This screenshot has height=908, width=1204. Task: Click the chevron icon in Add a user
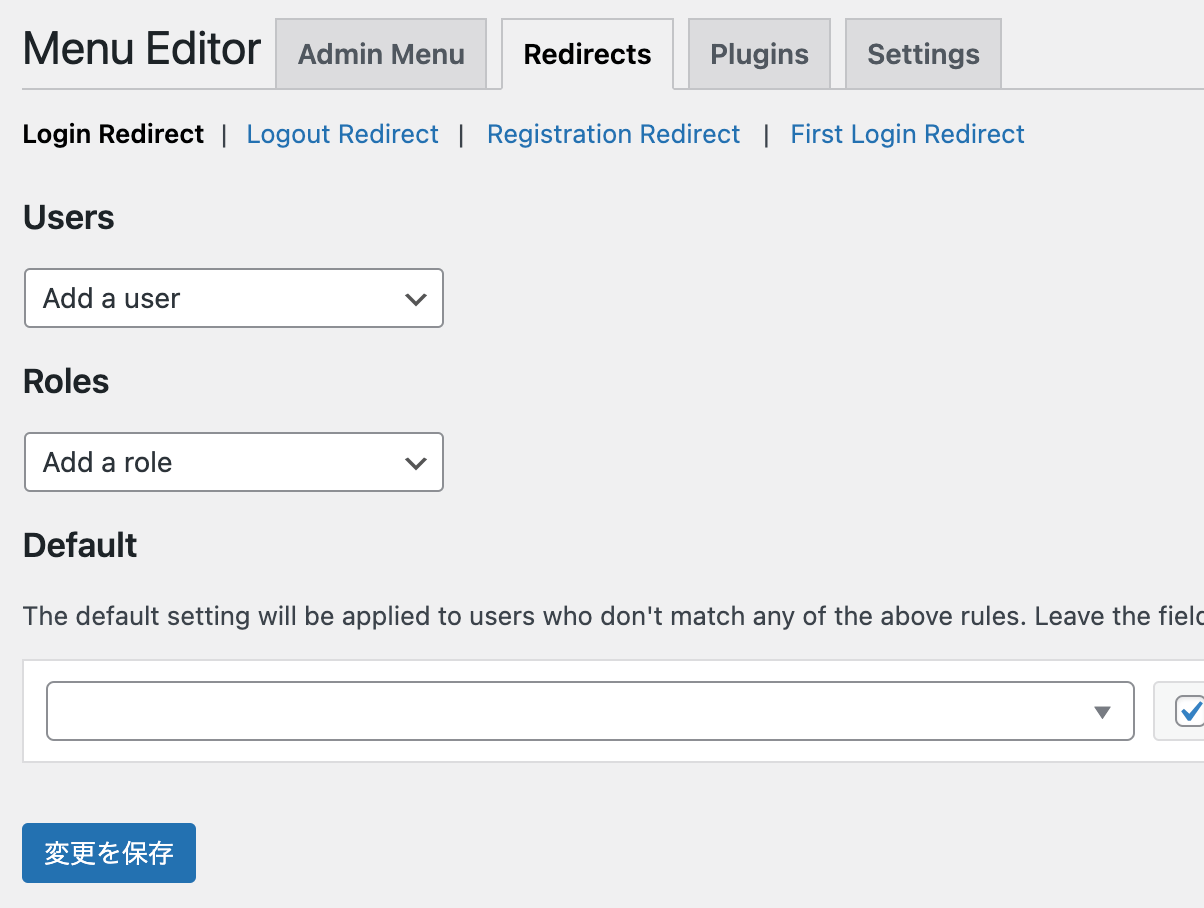point(416,299)
